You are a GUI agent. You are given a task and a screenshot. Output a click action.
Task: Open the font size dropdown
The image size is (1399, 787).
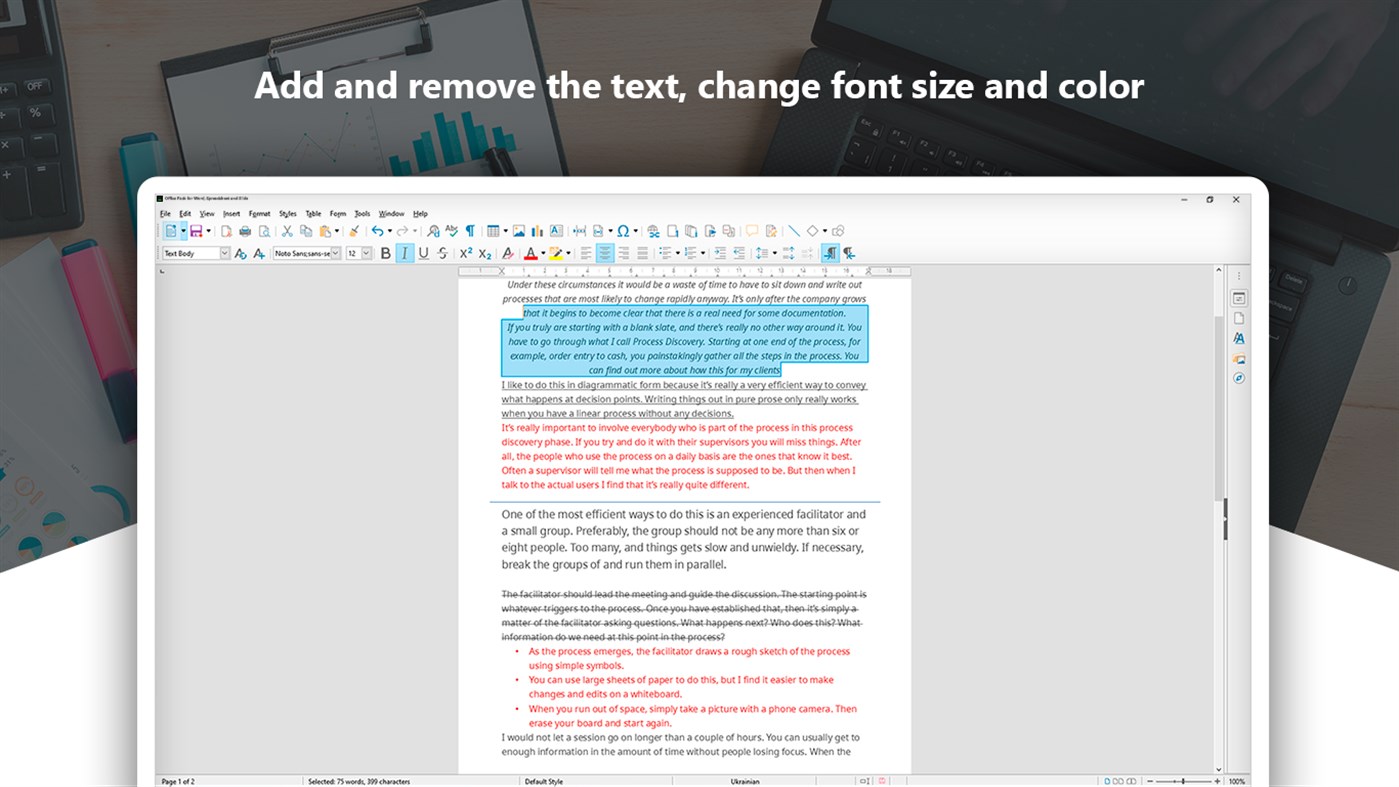click(365, 253)
